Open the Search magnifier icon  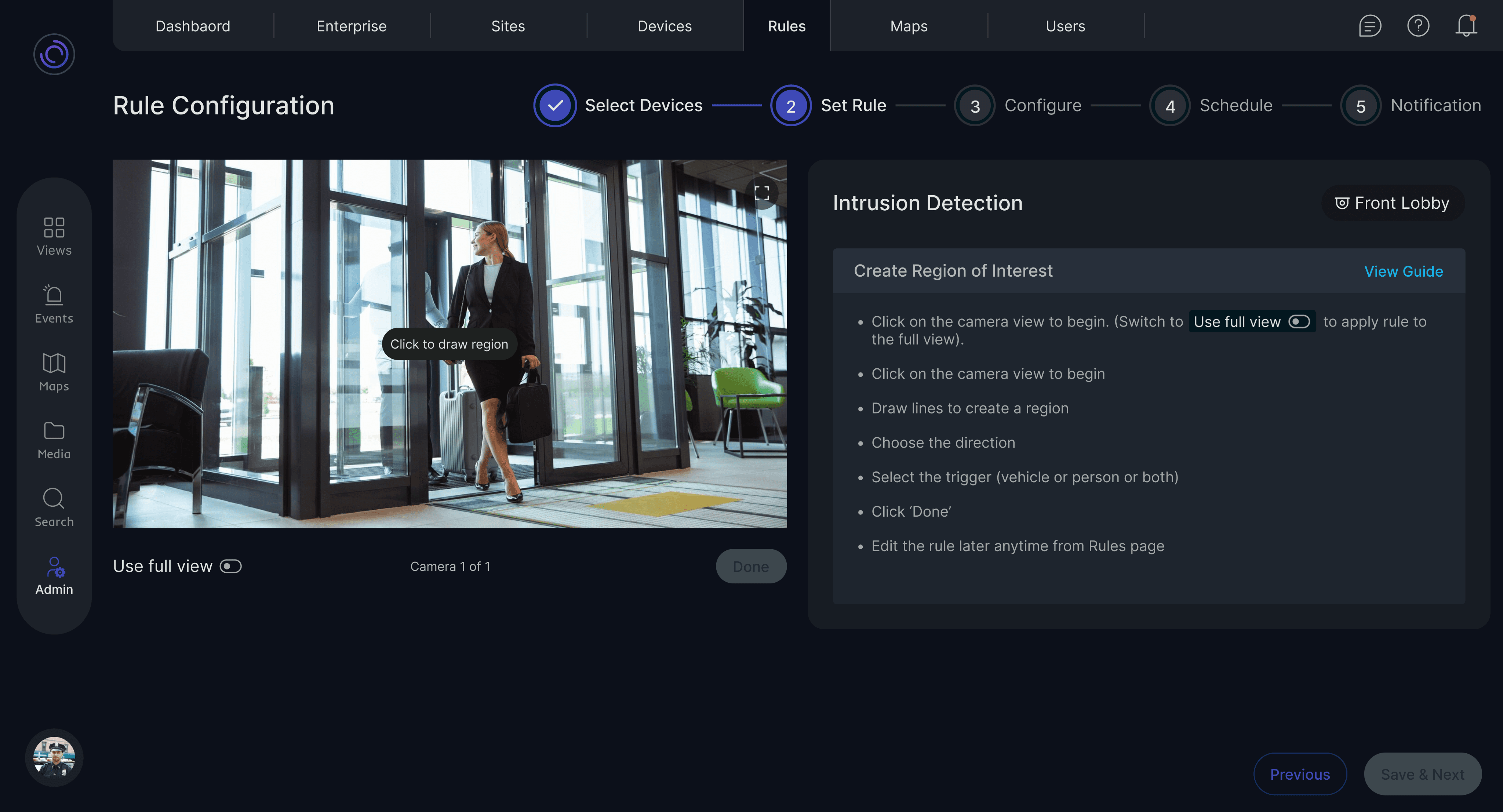pyautogui.click(x=54, y=499)
